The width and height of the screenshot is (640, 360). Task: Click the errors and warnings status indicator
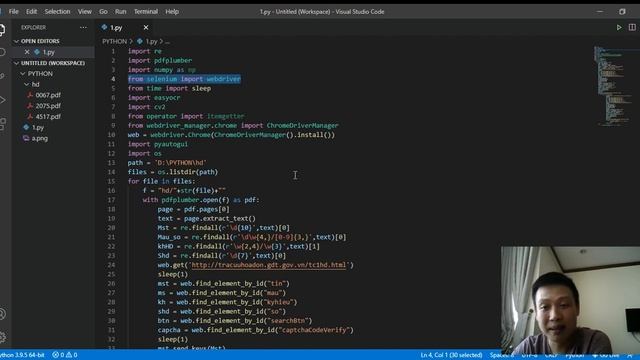tap(64, 355)
